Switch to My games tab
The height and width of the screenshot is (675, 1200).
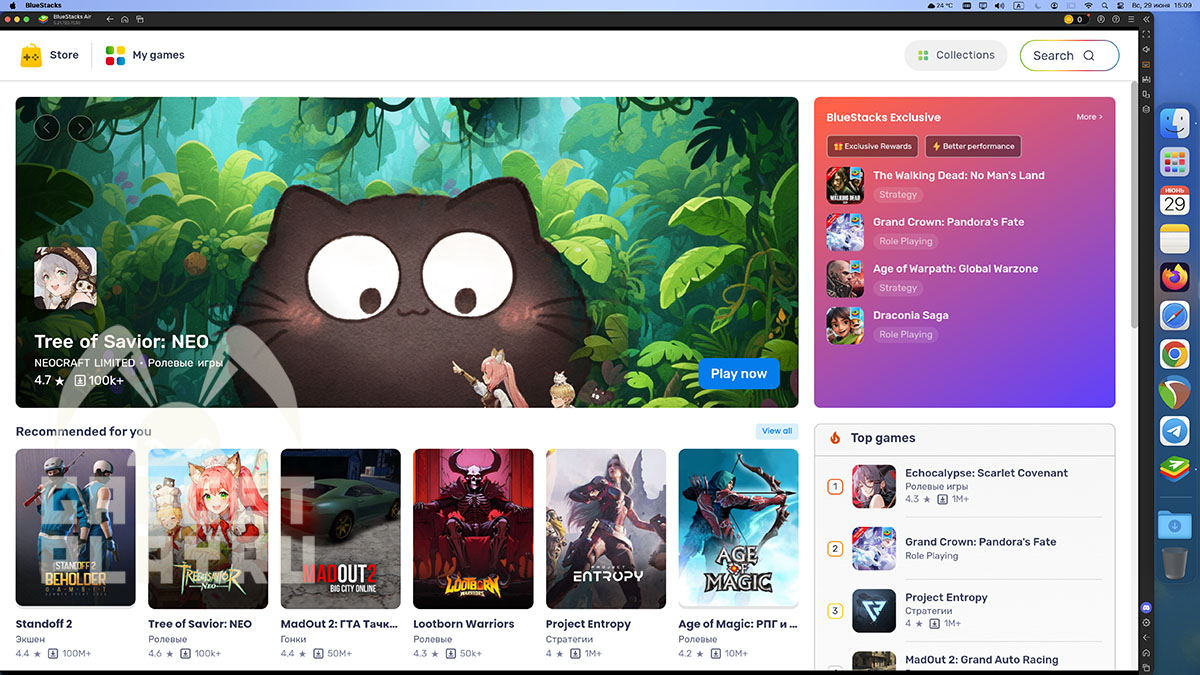145,55
